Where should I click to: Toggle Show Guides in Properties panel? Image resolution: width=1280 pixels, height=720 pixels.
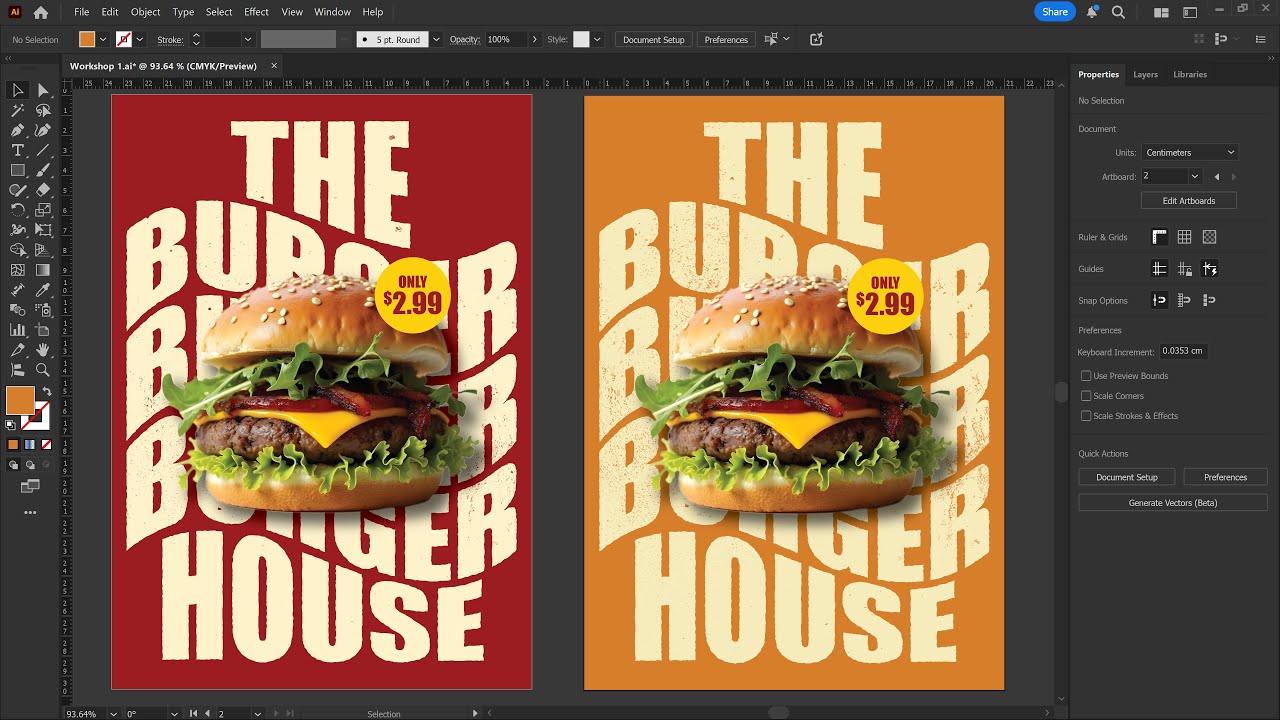(x=1159, y=269)
